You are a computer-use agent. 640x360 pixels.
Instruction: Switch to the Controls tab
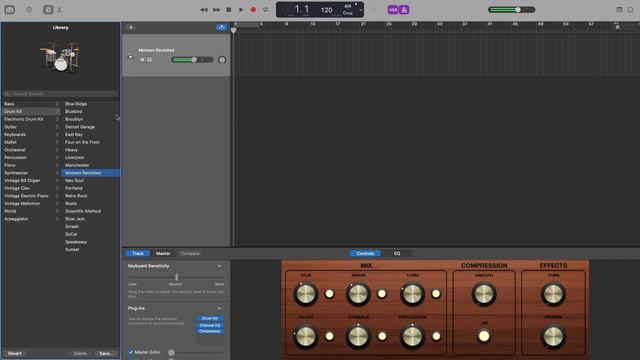[x=365, y=253]
